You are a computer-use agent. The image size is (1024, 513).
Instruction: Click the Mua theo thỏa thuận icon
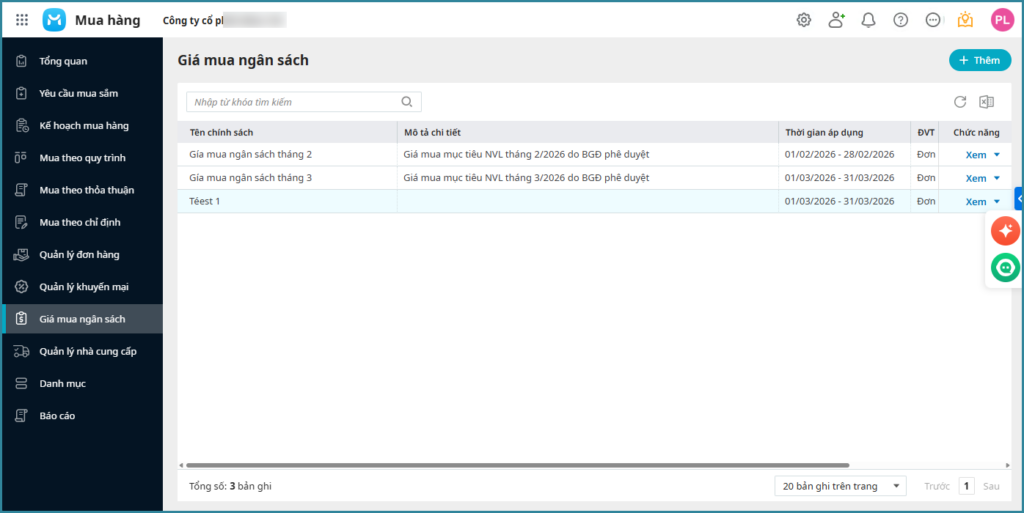click(22, 190)
